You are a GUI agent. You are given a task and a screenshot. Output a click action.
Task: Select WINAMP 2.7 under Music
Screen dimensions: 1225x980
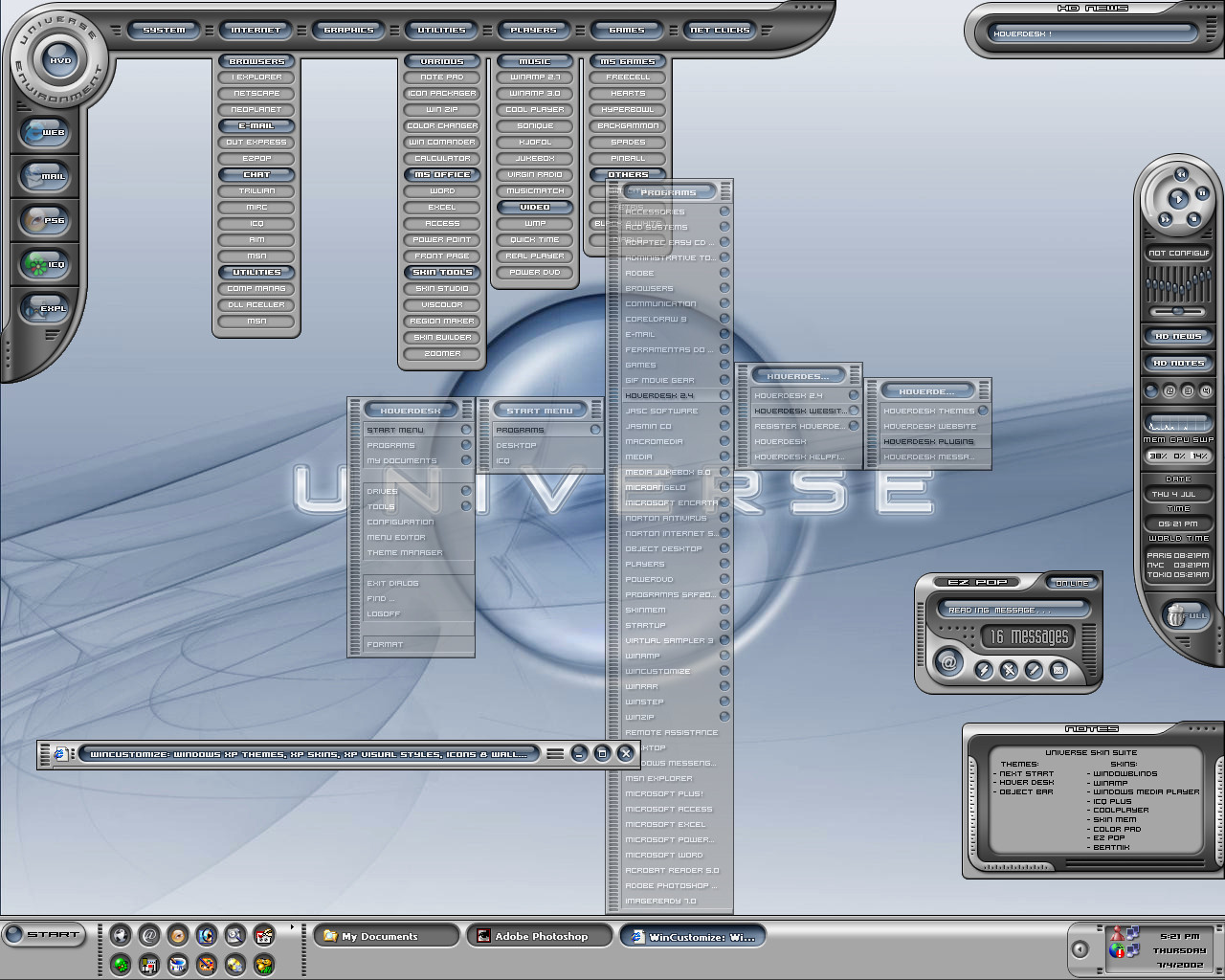coord(535,77)
